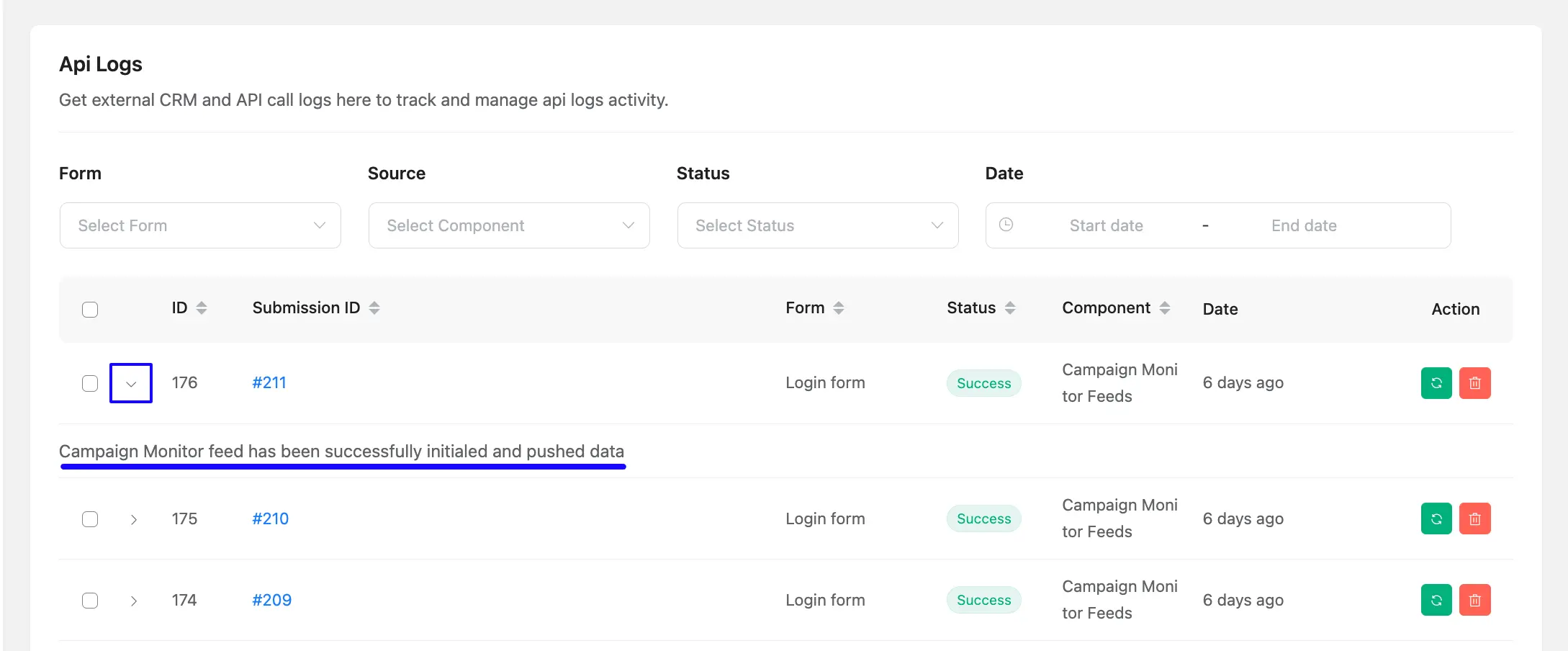Screen dimensions: 1568x651
Task: Open the Select Component dropdown
Action: [508, 225]
